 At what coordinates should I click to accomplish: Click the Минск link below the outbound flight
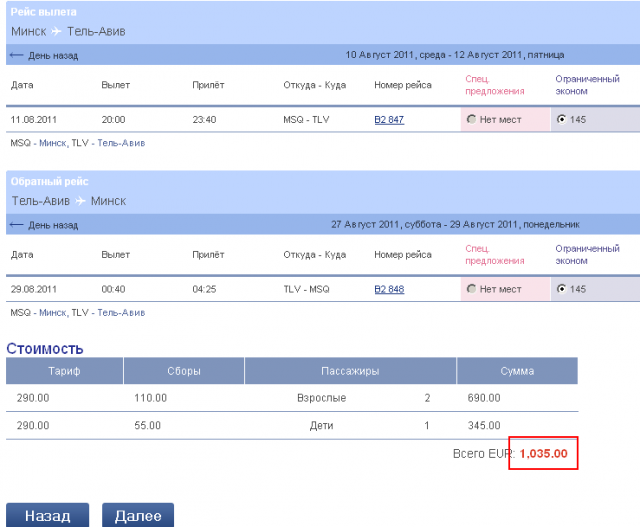click(x=53, y=143)
